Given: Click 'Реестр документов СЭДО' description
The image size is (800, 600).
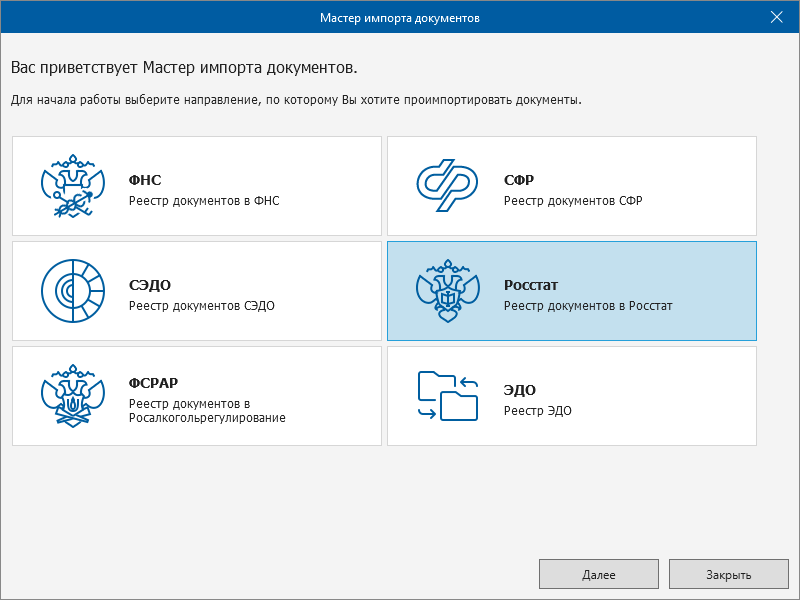Looking at the screenshot, I should pyautogui.click(x=201, y=306).
